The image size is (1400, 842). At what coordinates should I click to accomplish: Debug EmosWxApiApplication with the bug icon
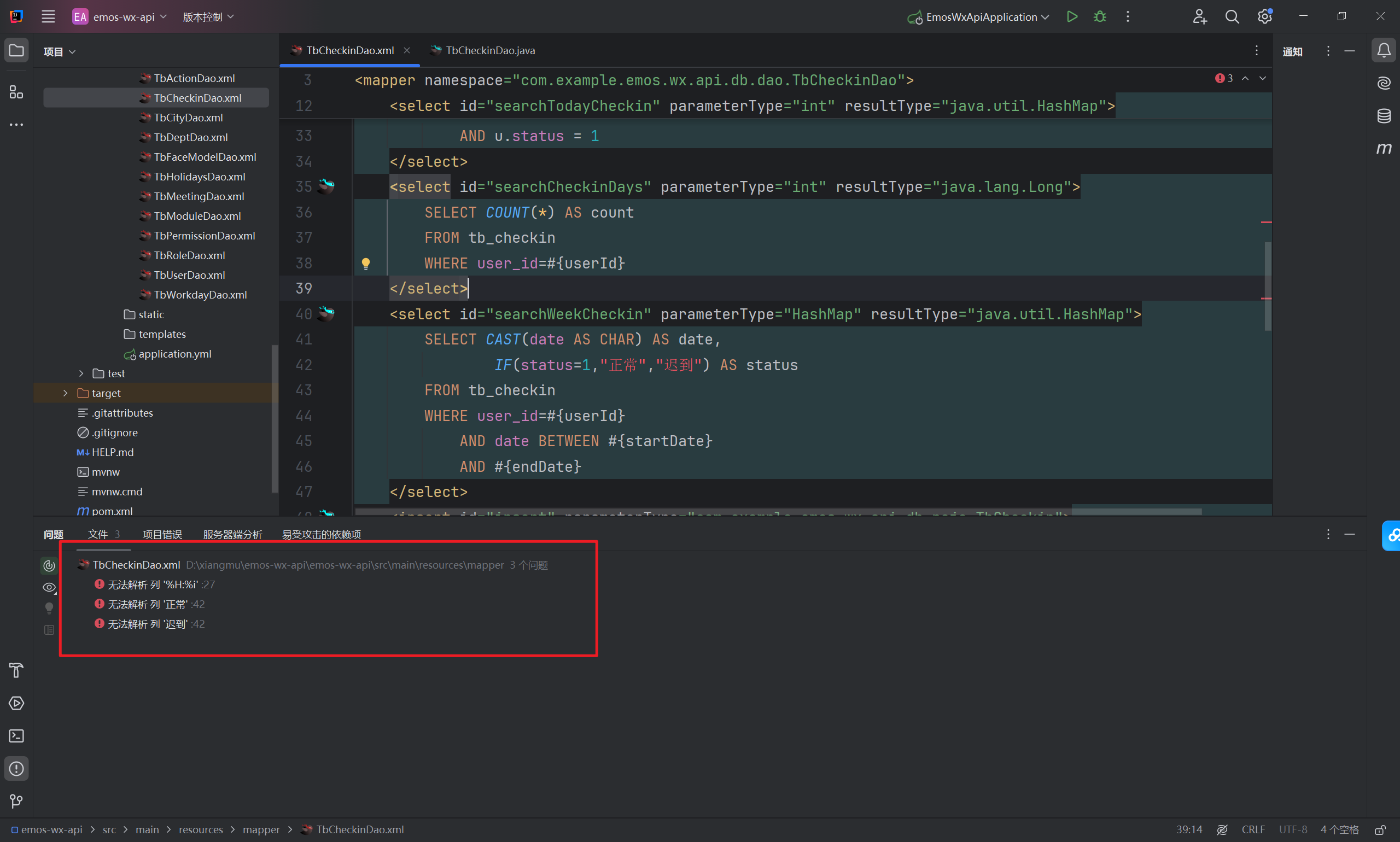[x=1100, y=16]
